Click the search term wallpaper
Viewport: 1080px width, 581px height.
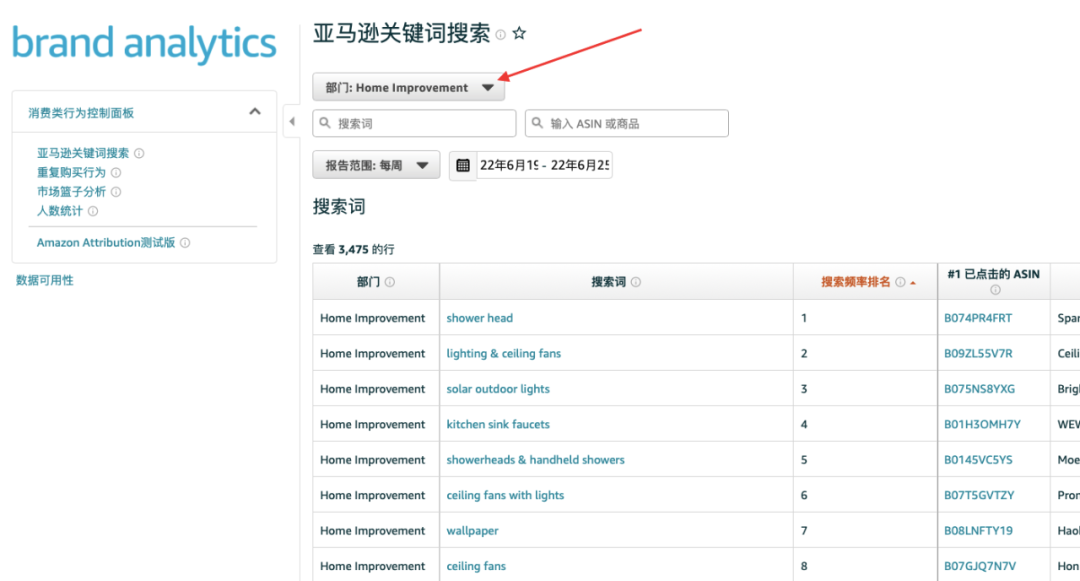coord(472,531)
